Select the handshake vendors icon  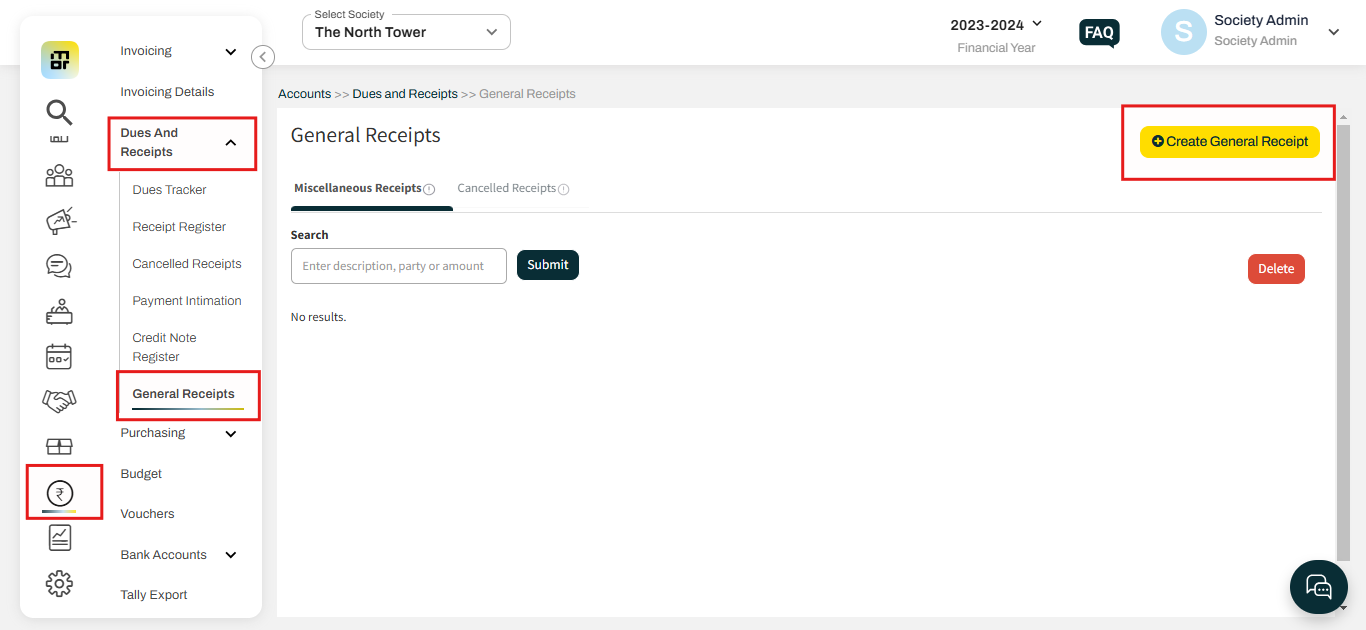58,401
